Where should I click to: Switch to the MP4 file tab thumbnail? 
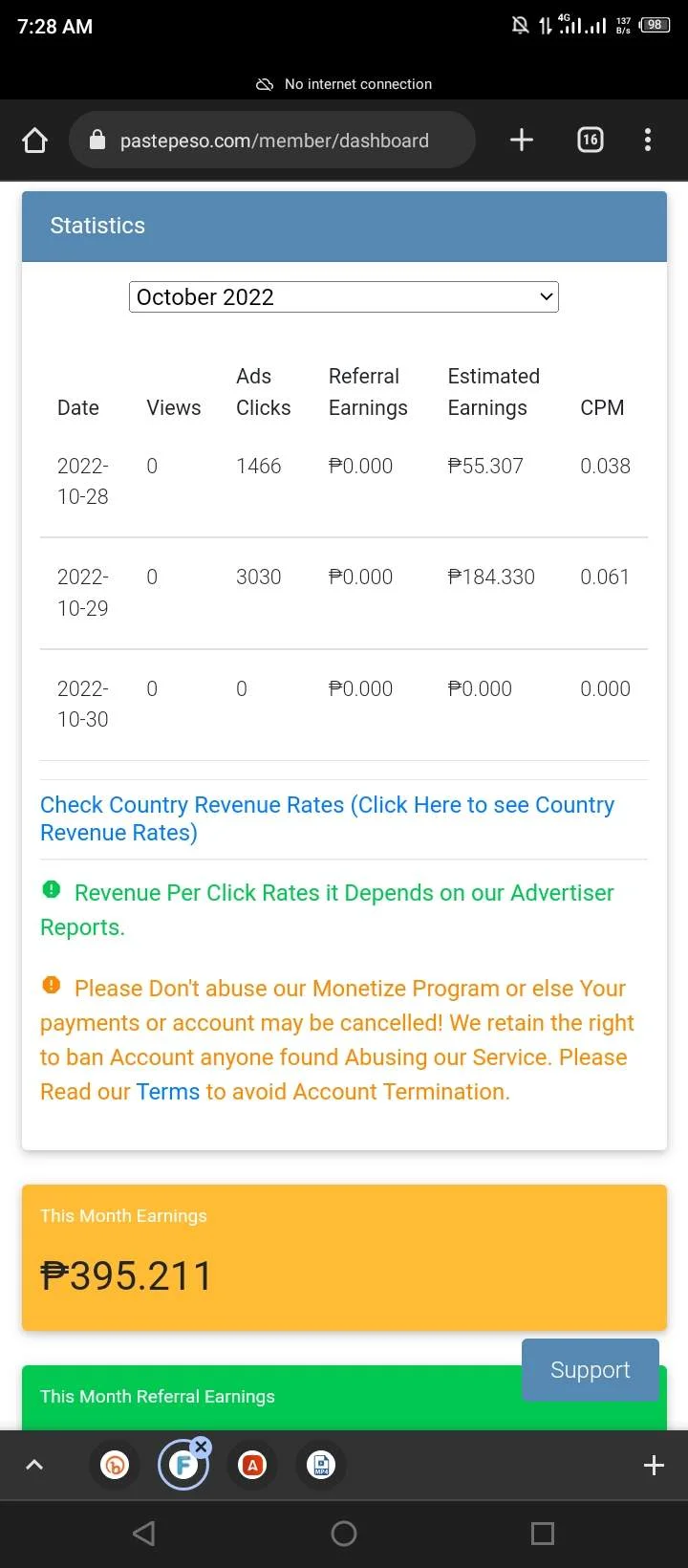tap(321, 1465)
